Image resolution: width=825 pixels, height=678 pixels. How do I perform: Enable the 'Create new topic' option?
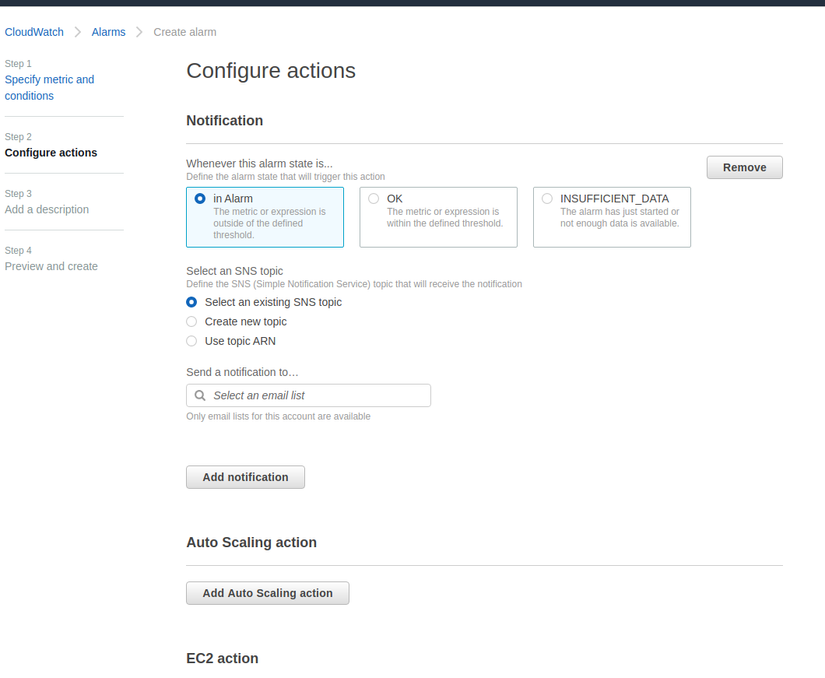click(x=192, y=322)
